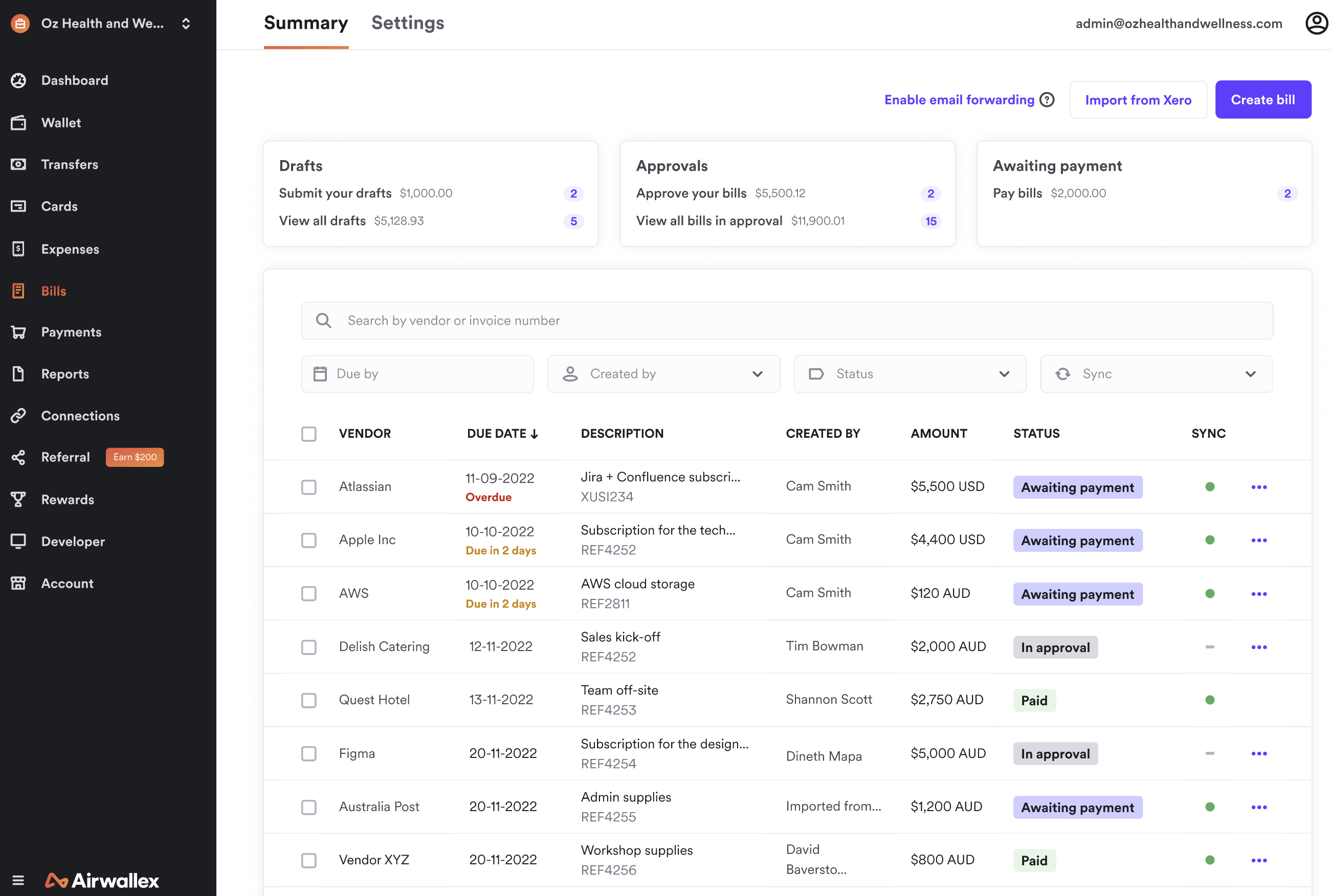Collapse sidebar with hamburger icon

(18, 880)
